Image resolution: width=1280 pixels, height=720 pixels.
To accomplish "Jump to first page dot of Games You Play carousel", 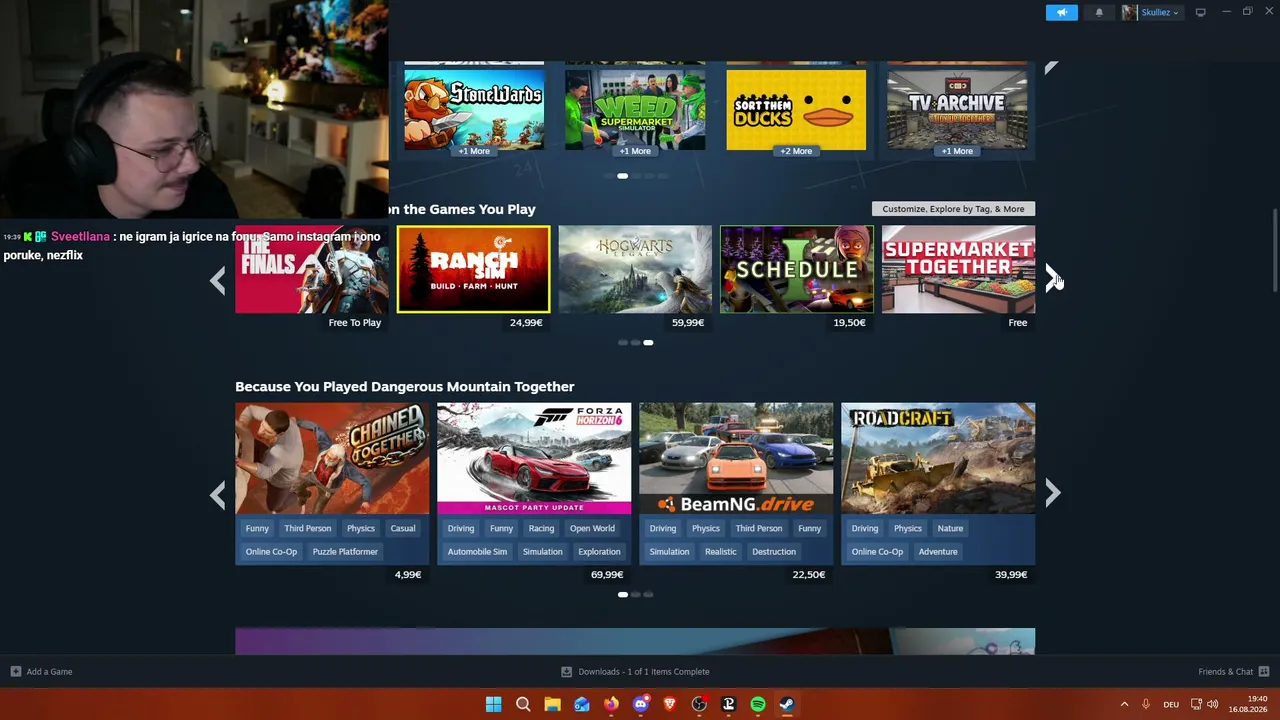I will (x=622, y=343).
